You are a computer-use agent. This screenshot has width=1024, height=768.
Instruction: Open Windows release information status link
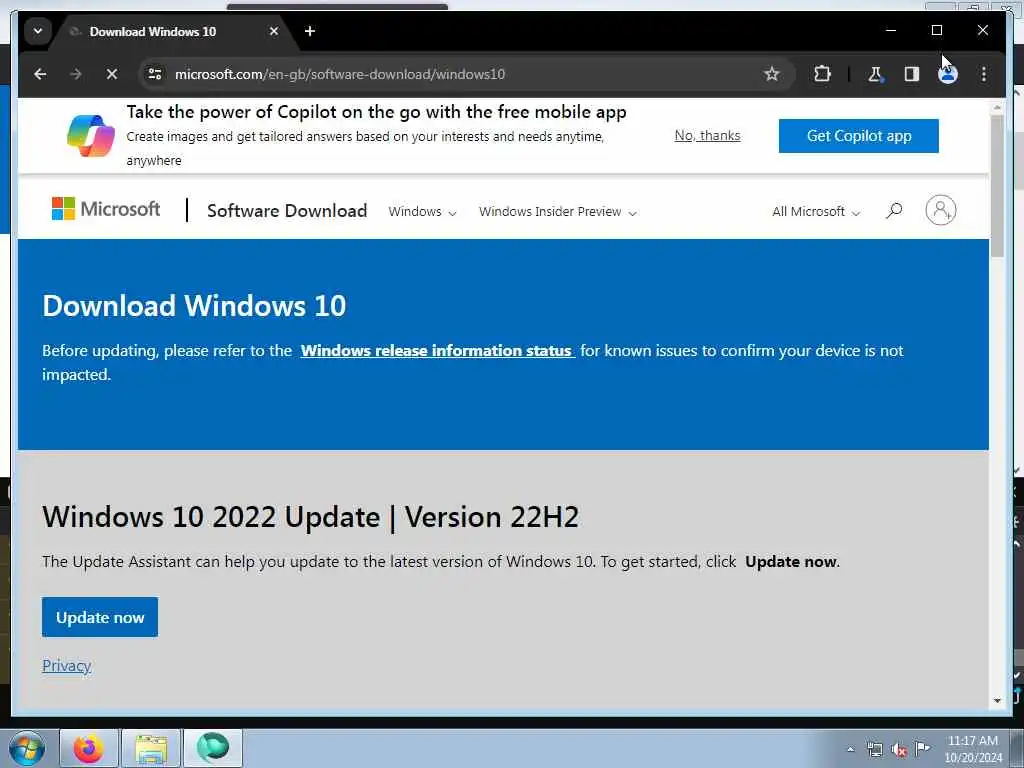click(x=436, y=351)
